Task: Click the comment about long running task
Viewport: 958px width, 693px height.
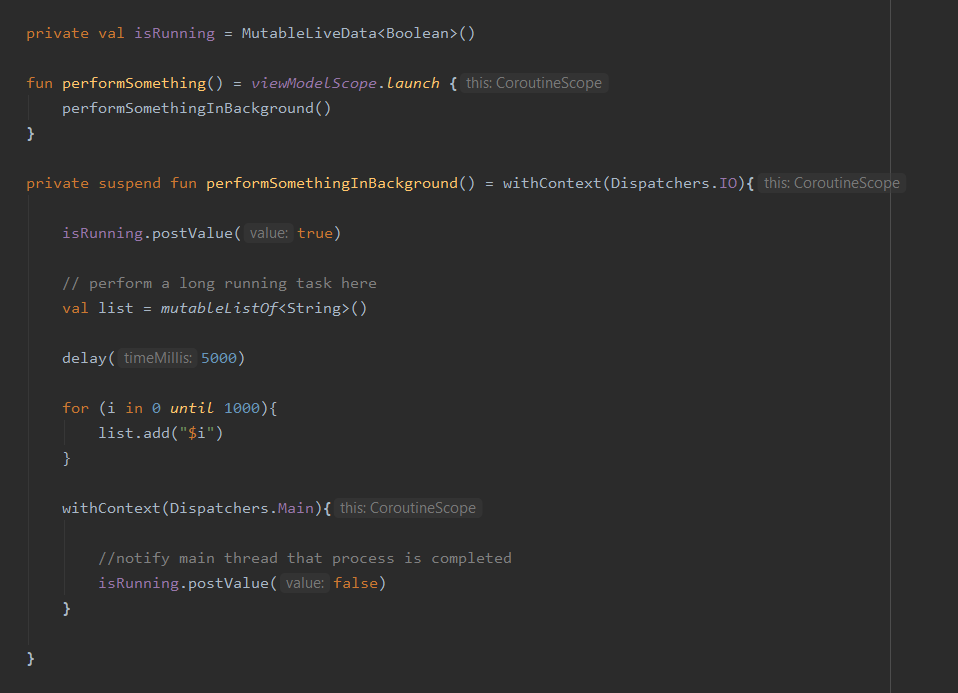Action: [219, 284]
